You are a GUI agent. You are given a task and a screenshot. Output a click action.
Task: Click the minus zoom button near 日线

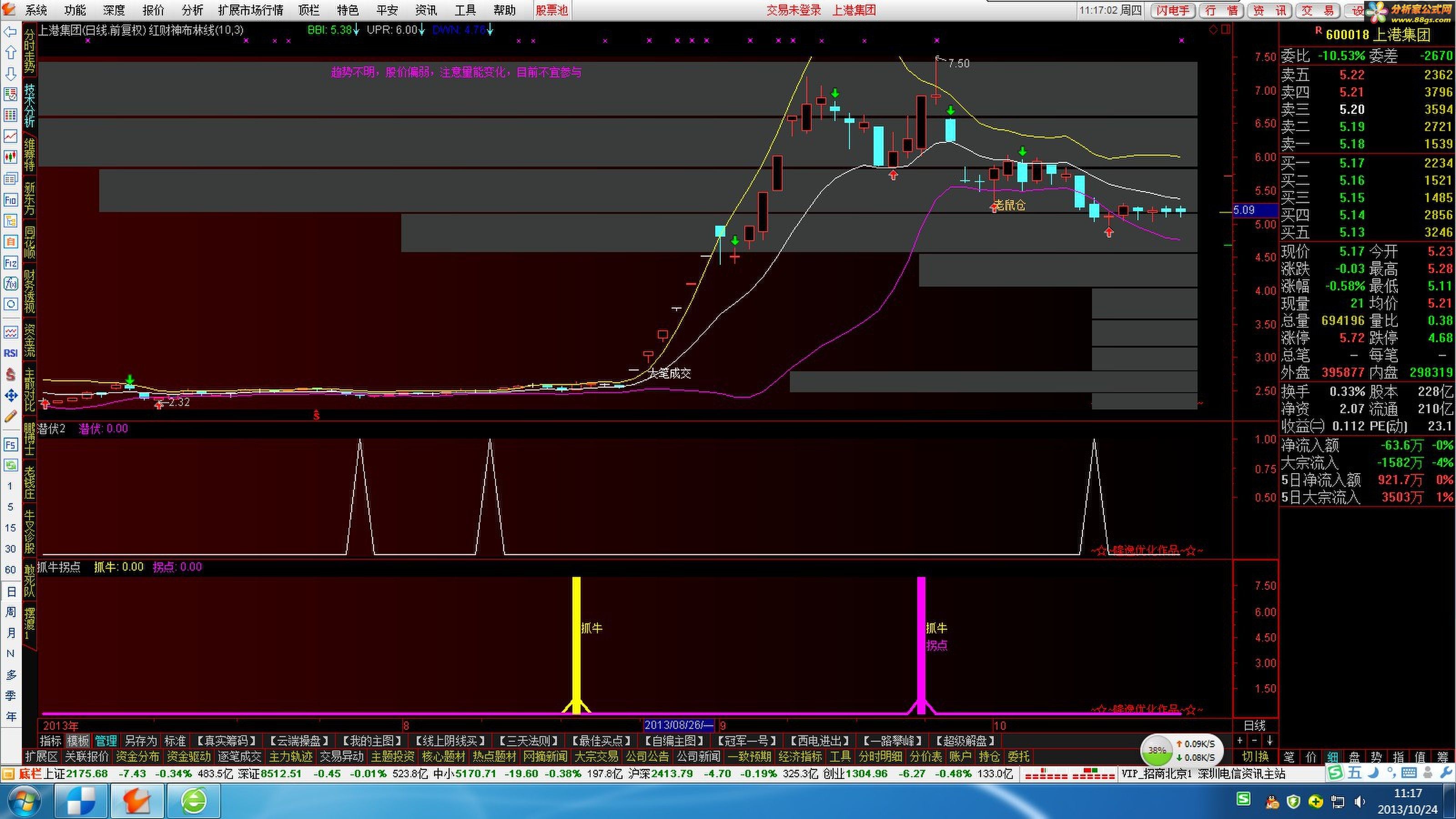[x=1255, y=740]
